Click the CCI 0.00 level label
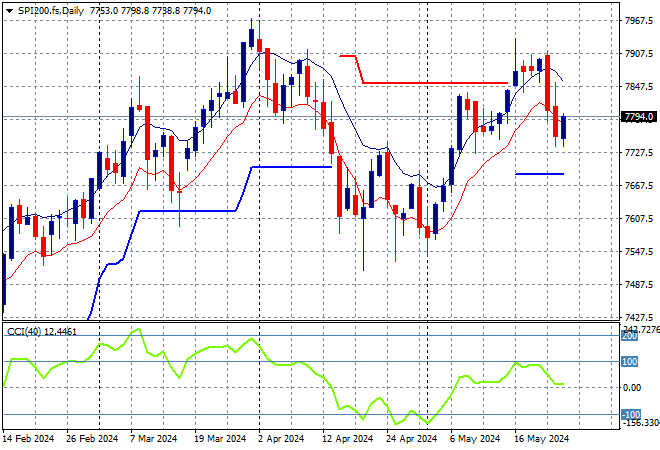This screenshot has height=450, width=660. [x=632, y=388]
